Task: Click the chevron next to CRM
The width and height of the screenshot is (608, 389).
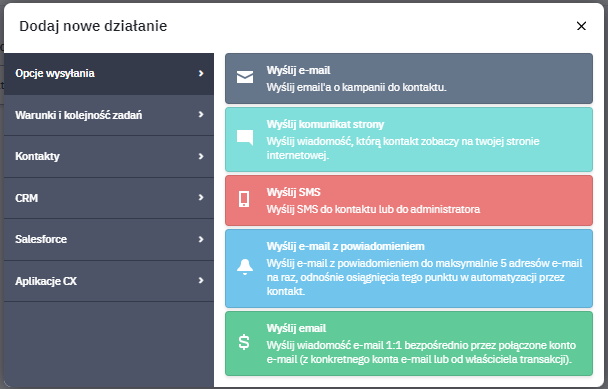Action: [201, 197]
